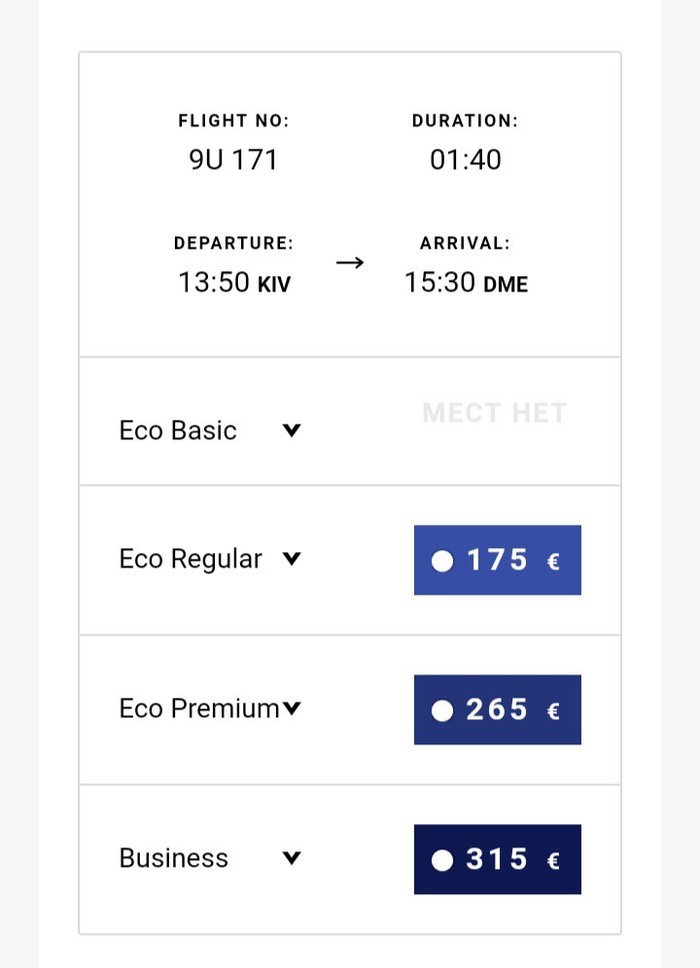Click the arrival time 15:30 DME

[x=465, y=283]
